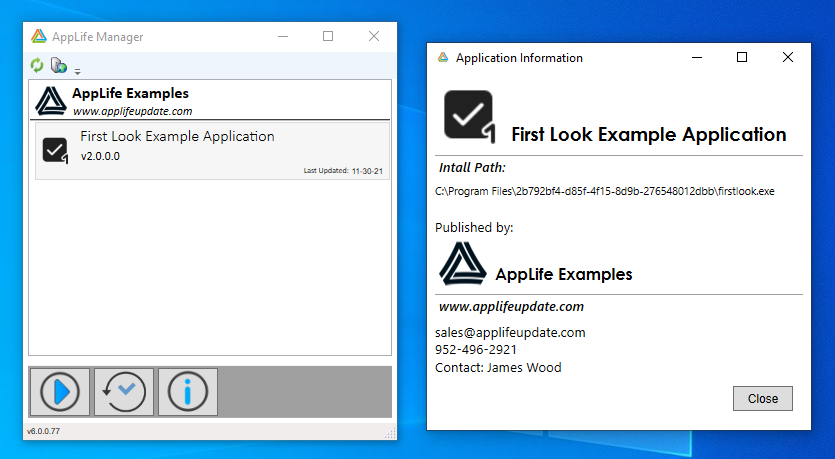Click the firstlook.exe install path text
Screen dimensions: 835x459
[604, 191]
